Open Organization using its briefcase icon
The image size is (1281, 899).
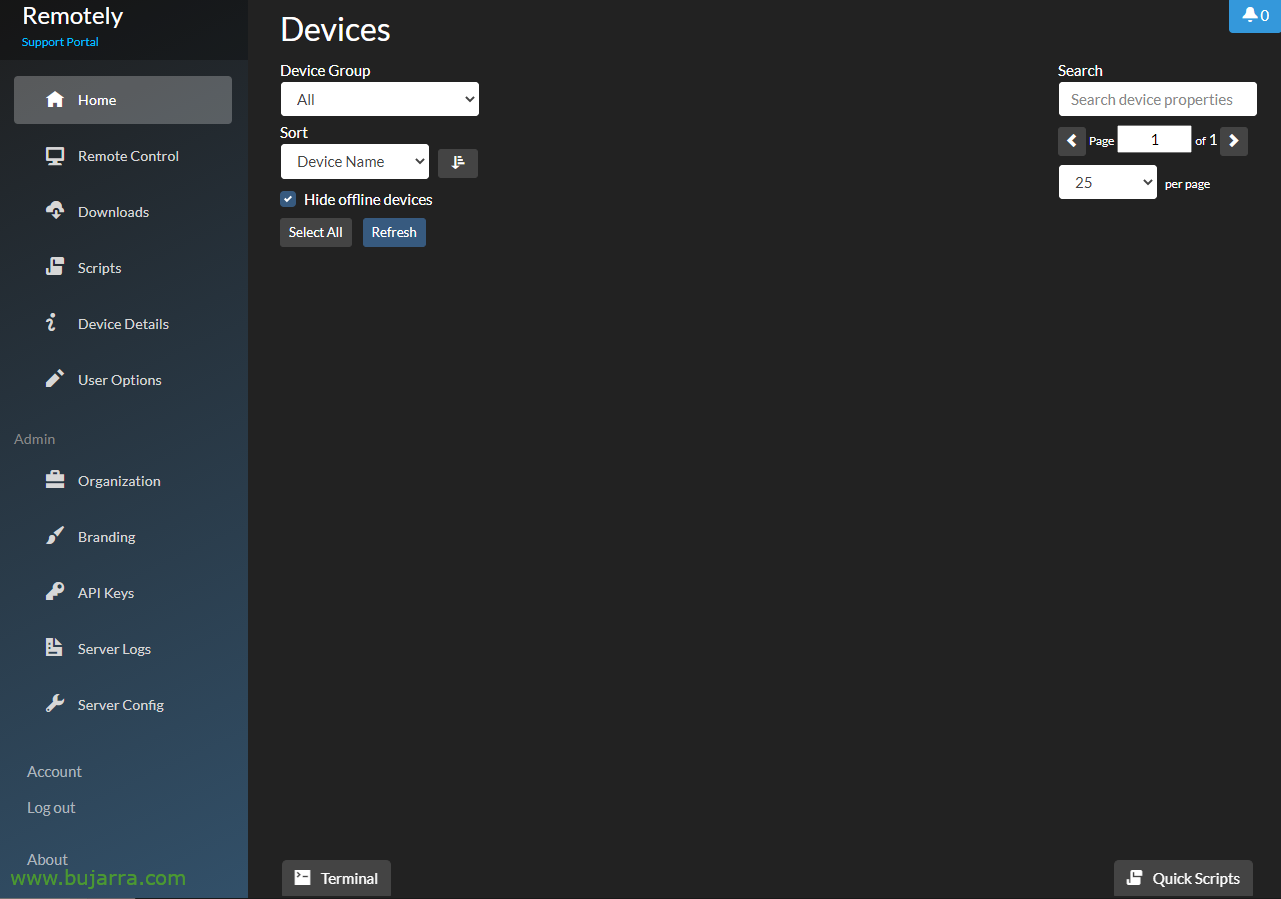coord(55,480)
